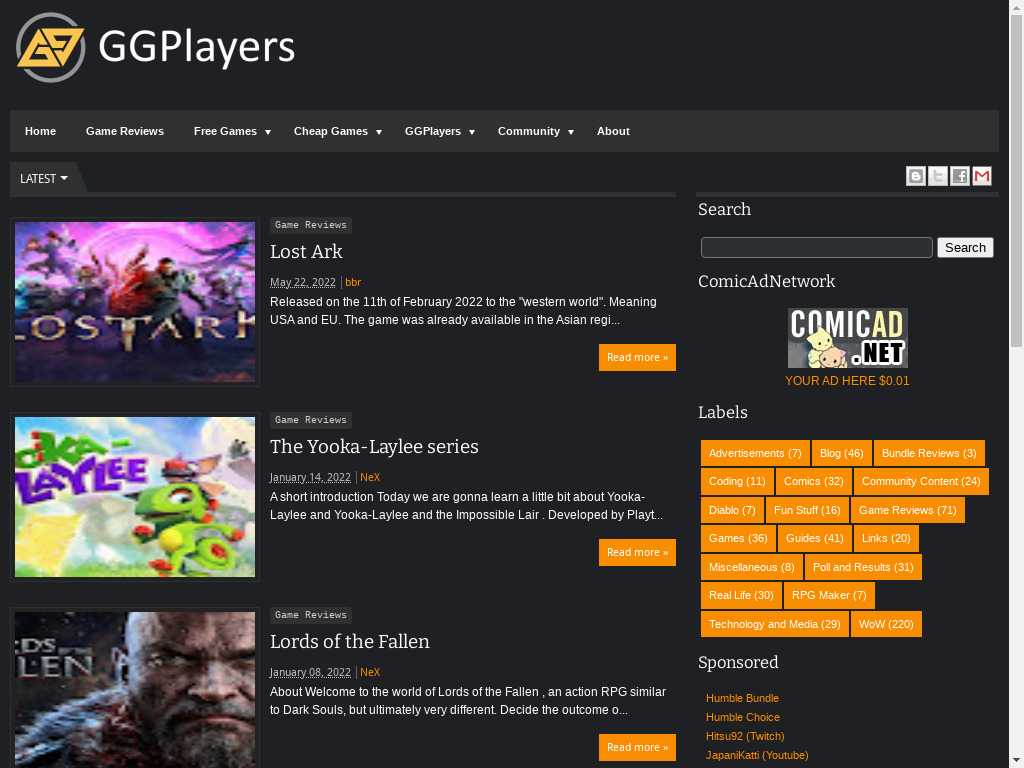Open the Lords of the Fallen title
The image size is (1024, 768).
click(x=350, y=641)
